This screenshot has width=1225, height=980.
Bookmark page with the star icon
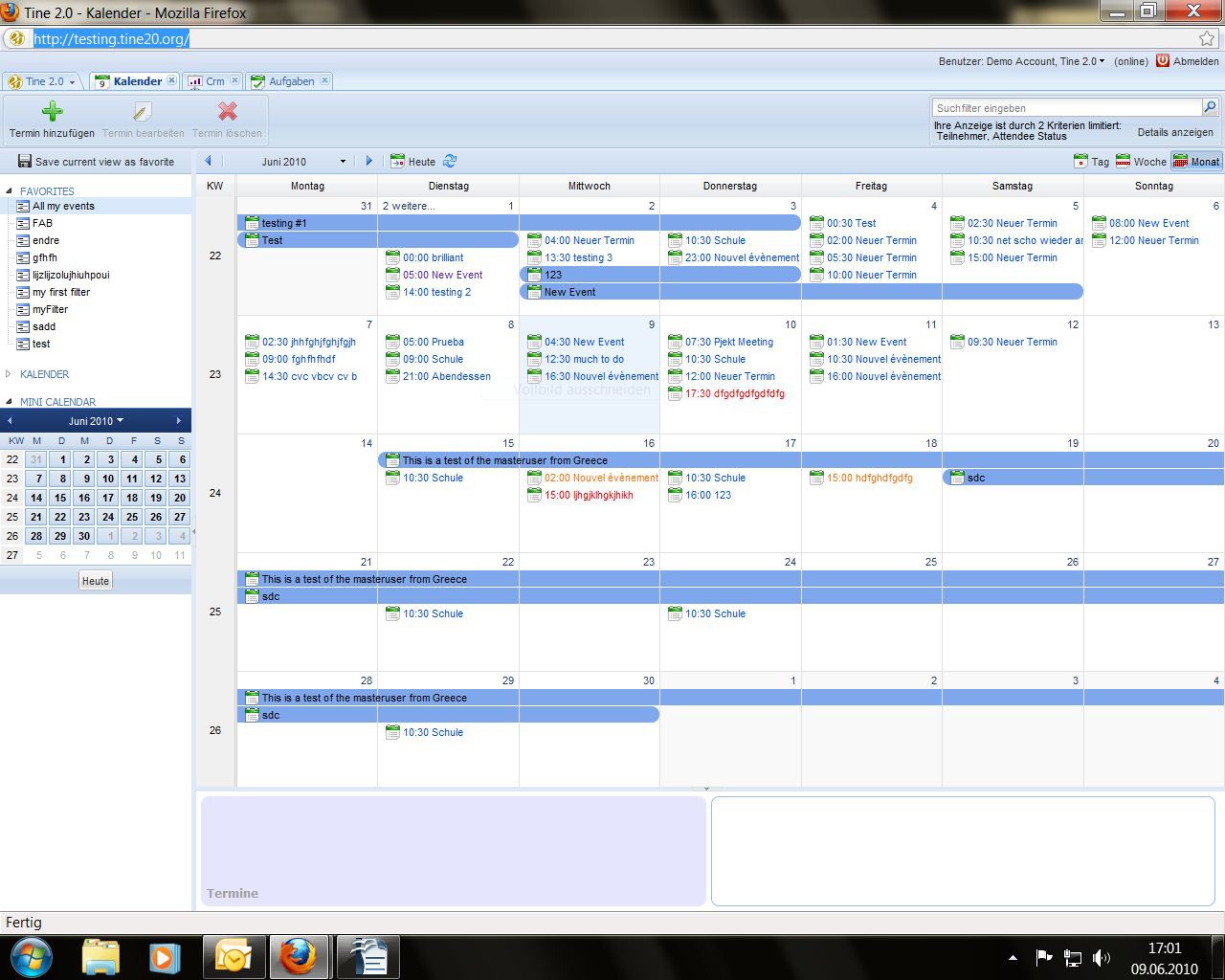point(1207,38)
